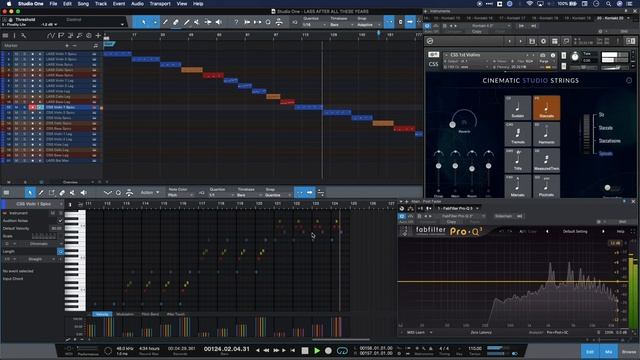
Task: Click MIDI Learn in FabFilter Pro-Q 3
Action: (x=416, y=333)
